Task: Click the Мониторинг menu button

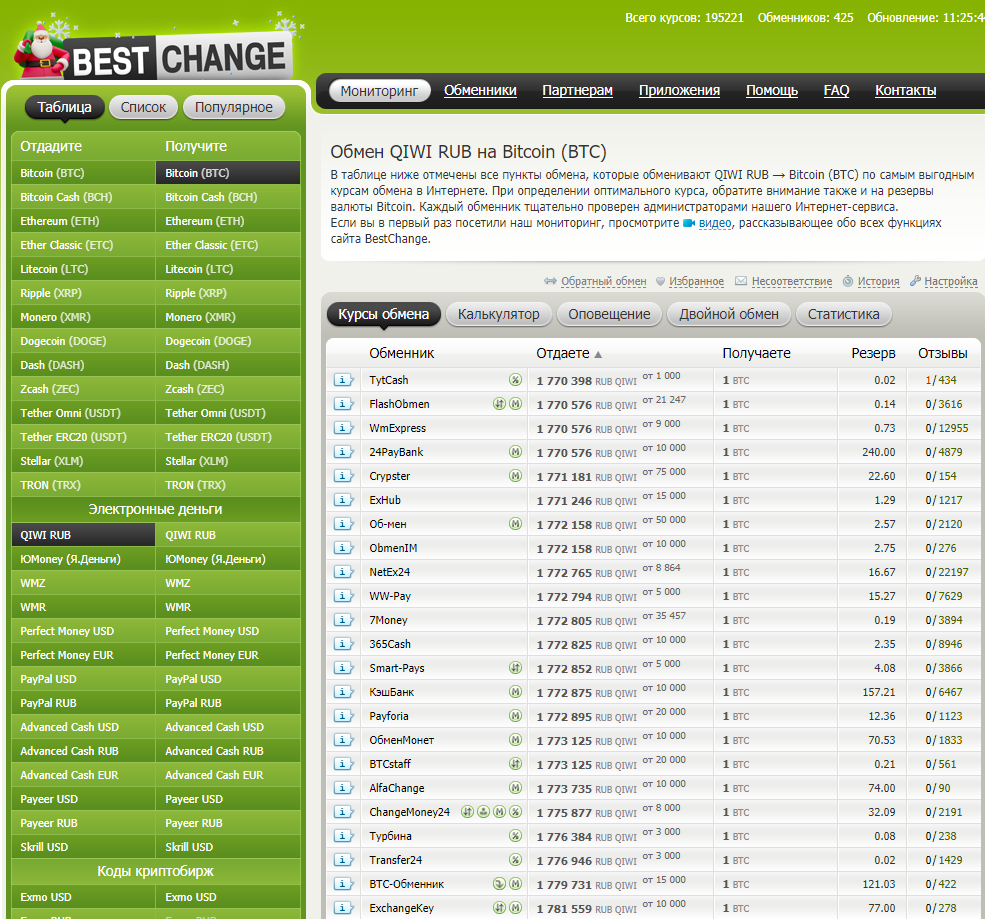Action: tap(379, 91)
